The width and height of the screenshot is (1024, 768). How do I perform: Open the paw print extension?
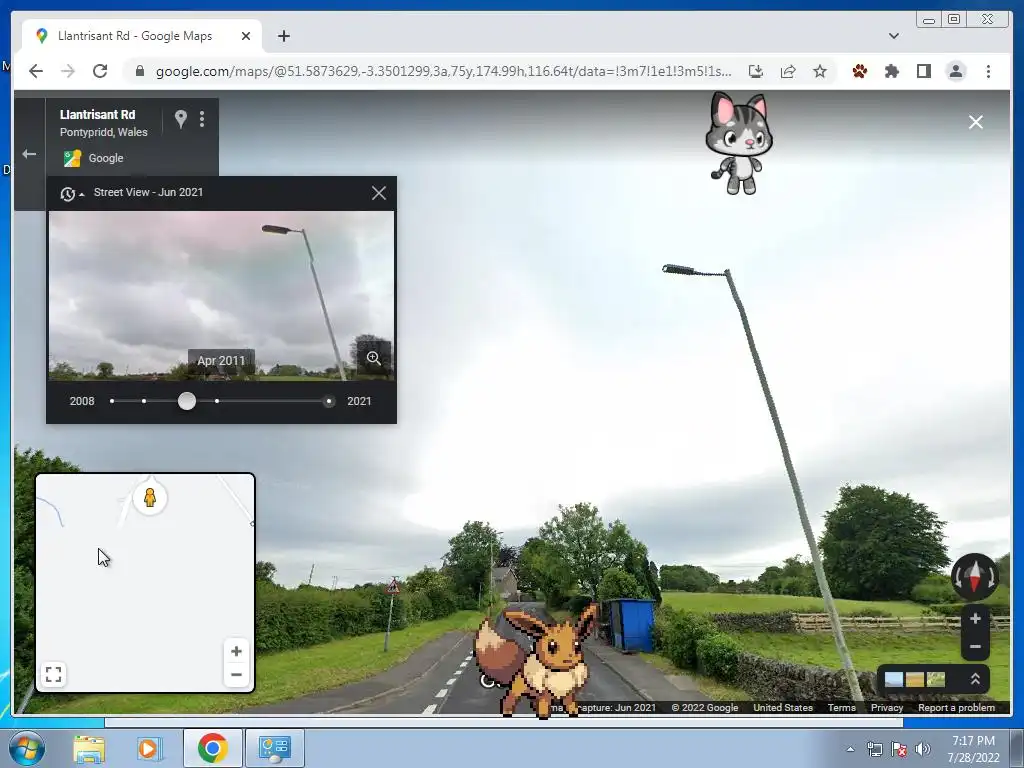click(859, 71)
